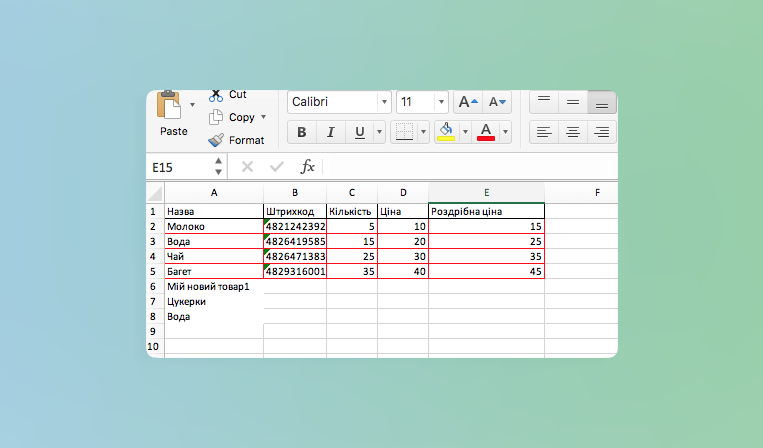Open the font color dropdown arrow

506,131
